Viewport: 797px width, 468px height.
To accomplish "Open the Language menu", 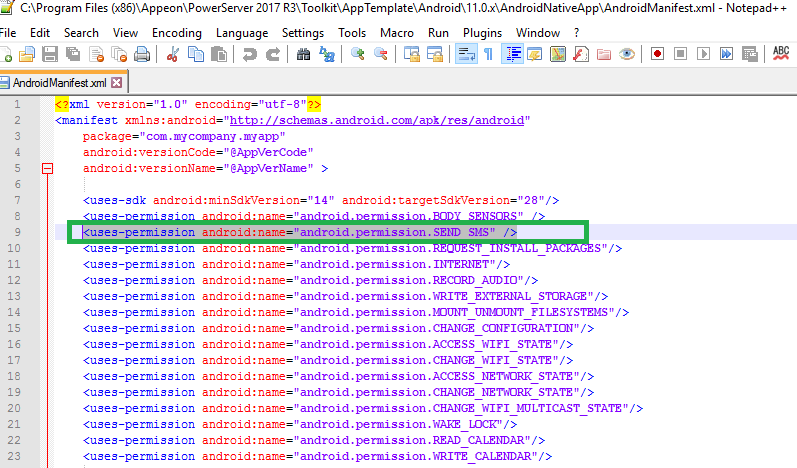I will [242, 33].
